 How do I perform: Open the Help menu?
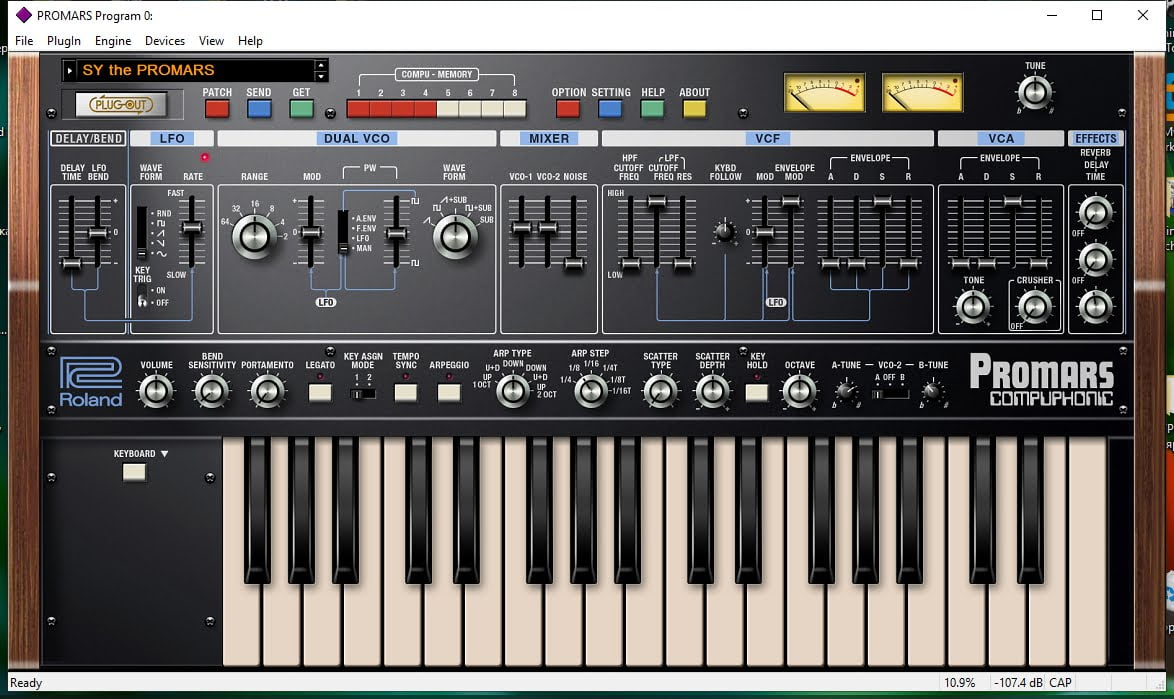point(250,40)
